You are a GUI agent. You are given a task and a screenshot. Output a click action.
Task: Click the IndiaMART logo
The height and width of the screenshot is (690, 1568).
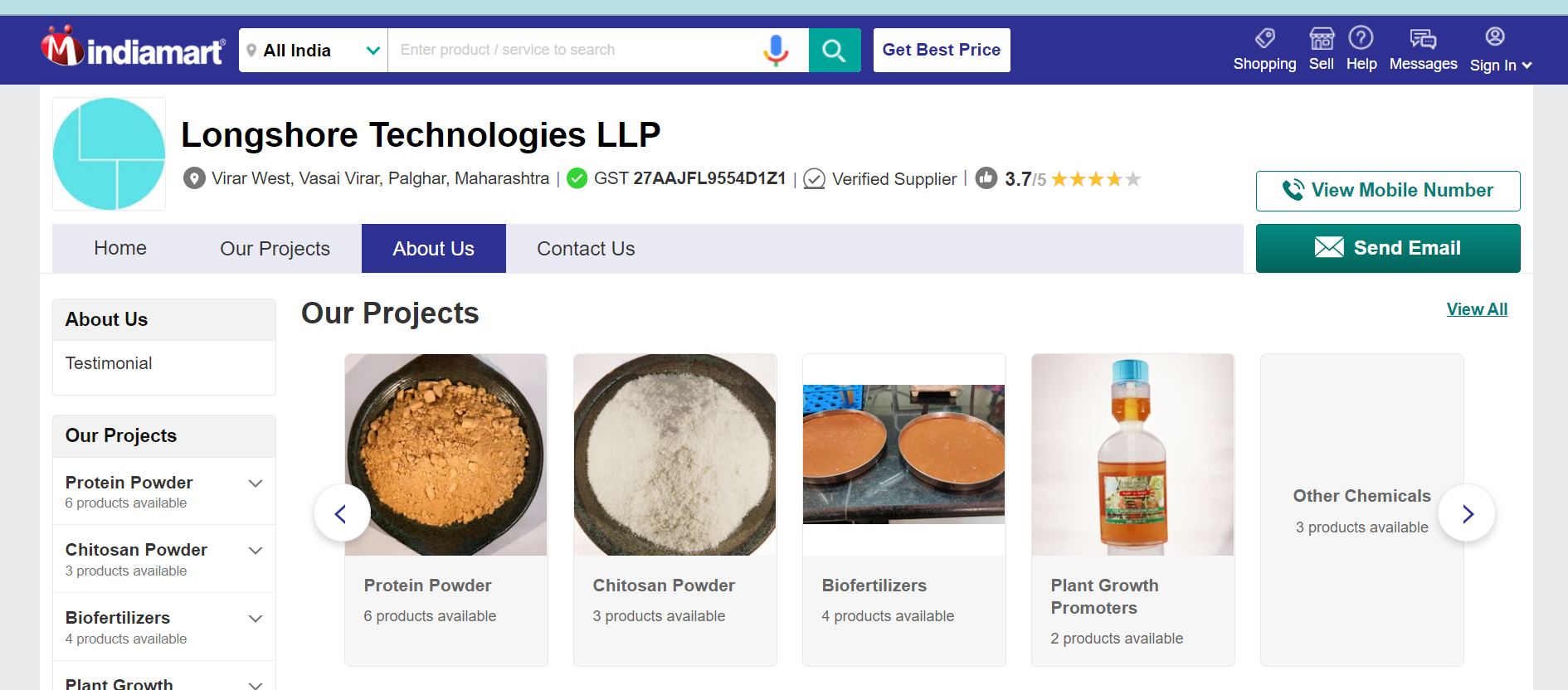pos(133,48)
